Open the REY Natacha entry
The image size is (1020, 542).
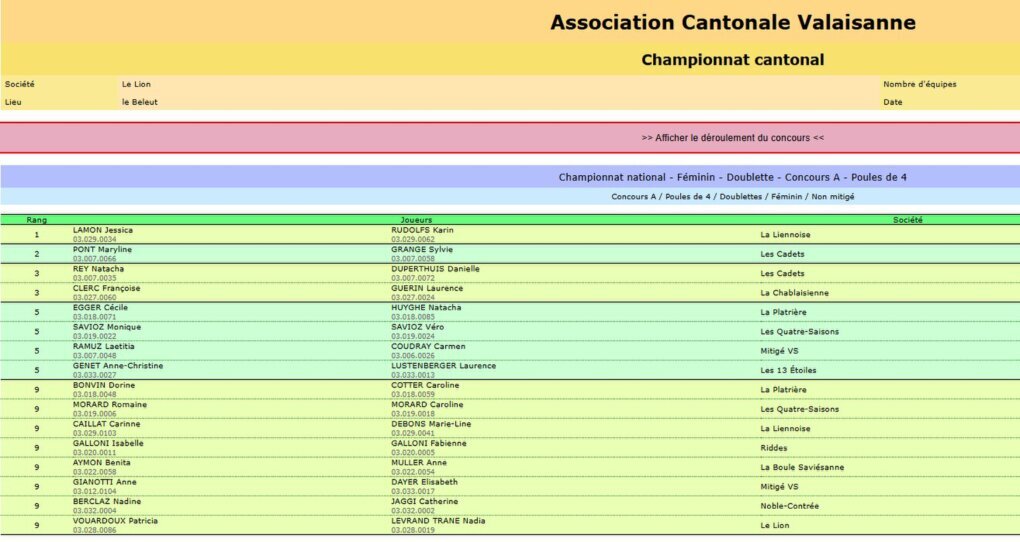[x=98, y=269]
